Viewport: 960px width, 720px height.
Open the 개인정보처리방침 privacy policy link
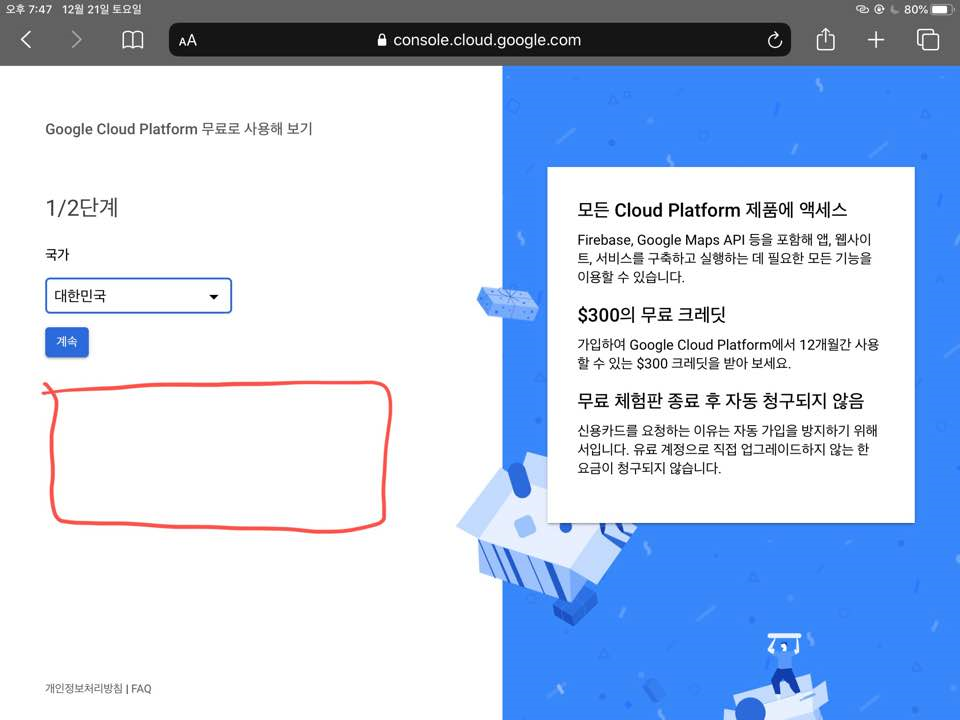pyautogui.click(x=84, y=688)
